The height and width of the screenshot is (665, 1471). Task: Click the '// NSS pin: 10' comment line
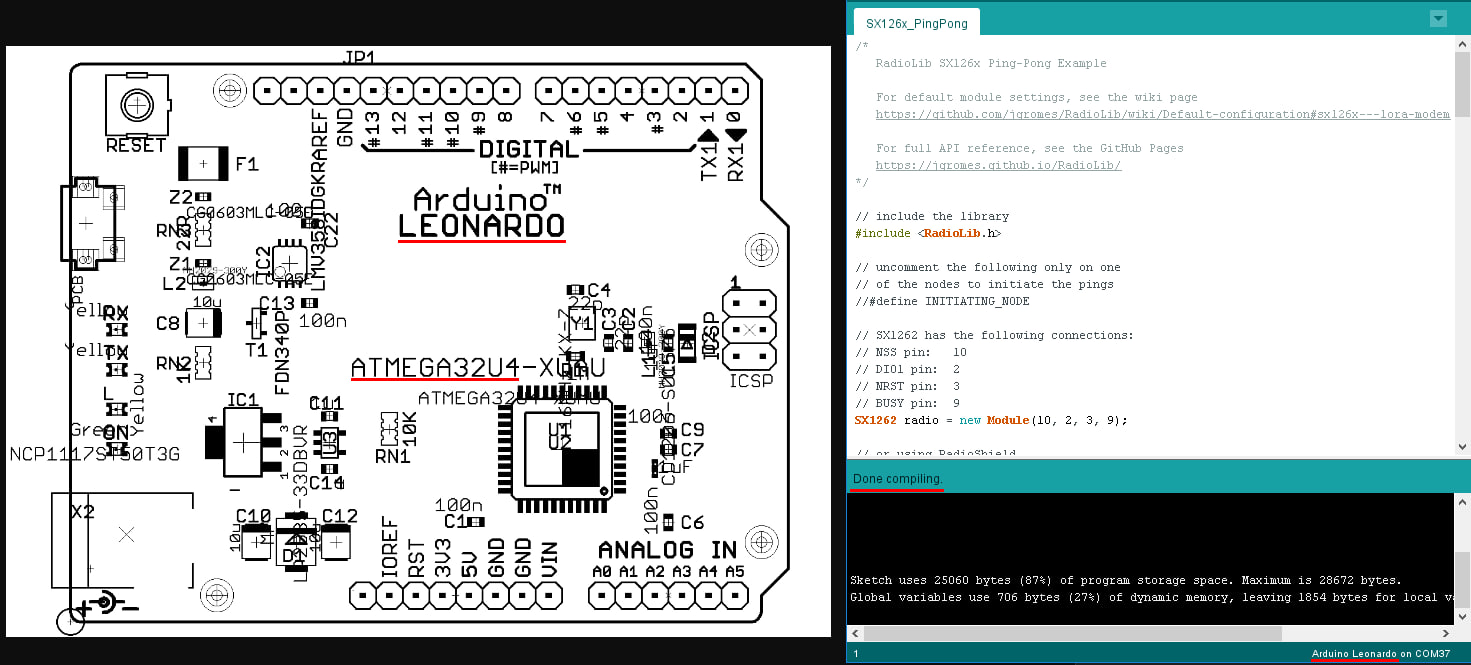pos(911,352)
